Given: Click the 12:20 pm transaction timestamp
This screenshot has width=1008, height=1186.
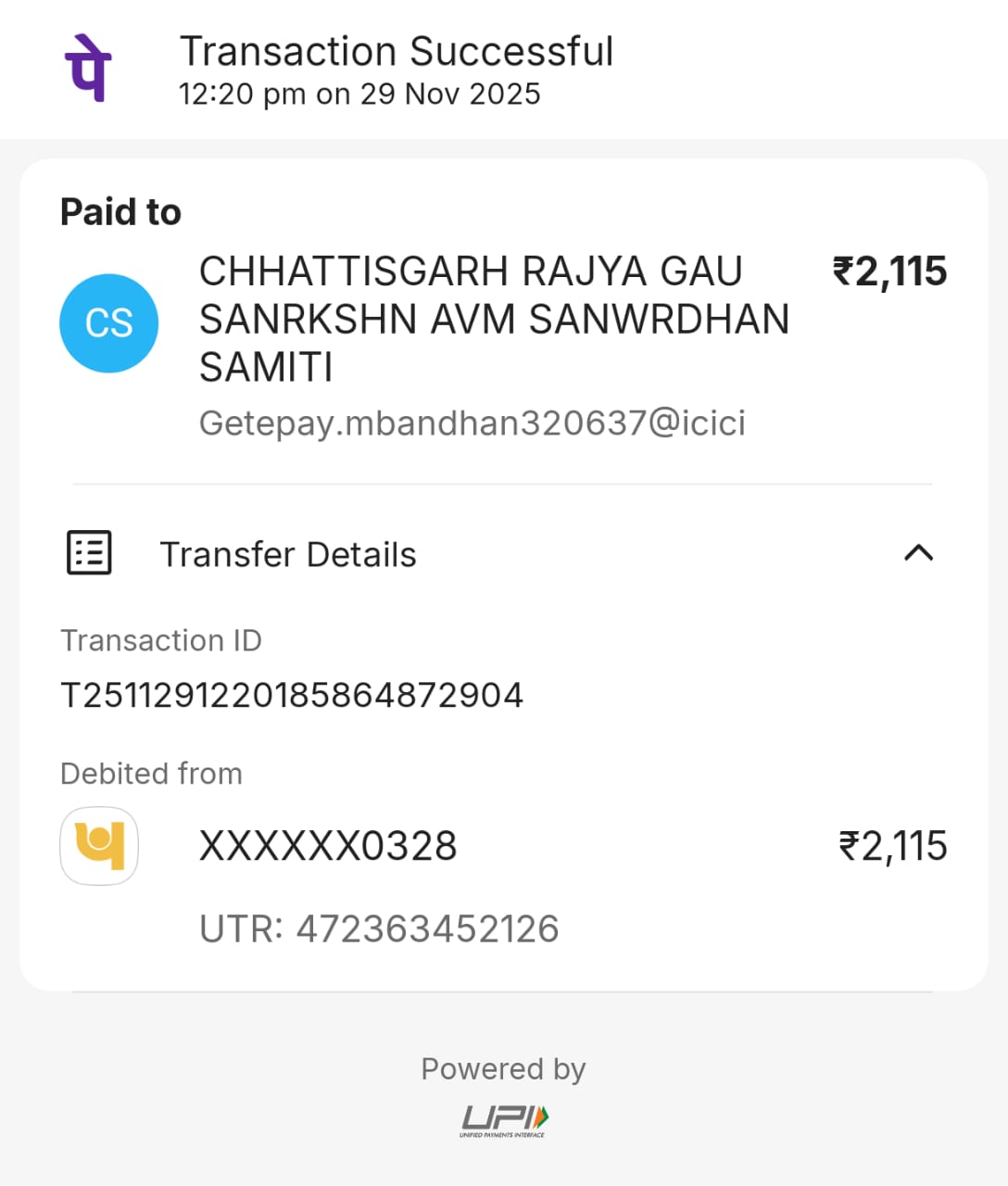Looking at the screenshot, I should click(x=359, y=95).
